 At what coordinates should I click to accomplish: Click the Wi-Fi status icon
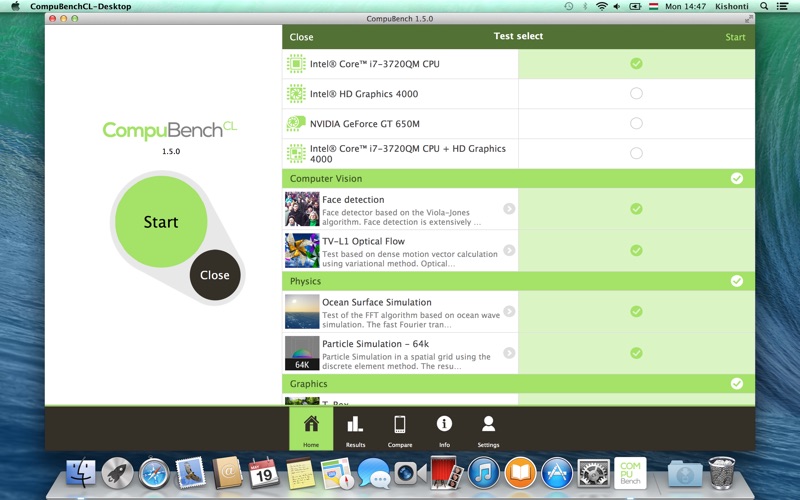pos(602,6)
